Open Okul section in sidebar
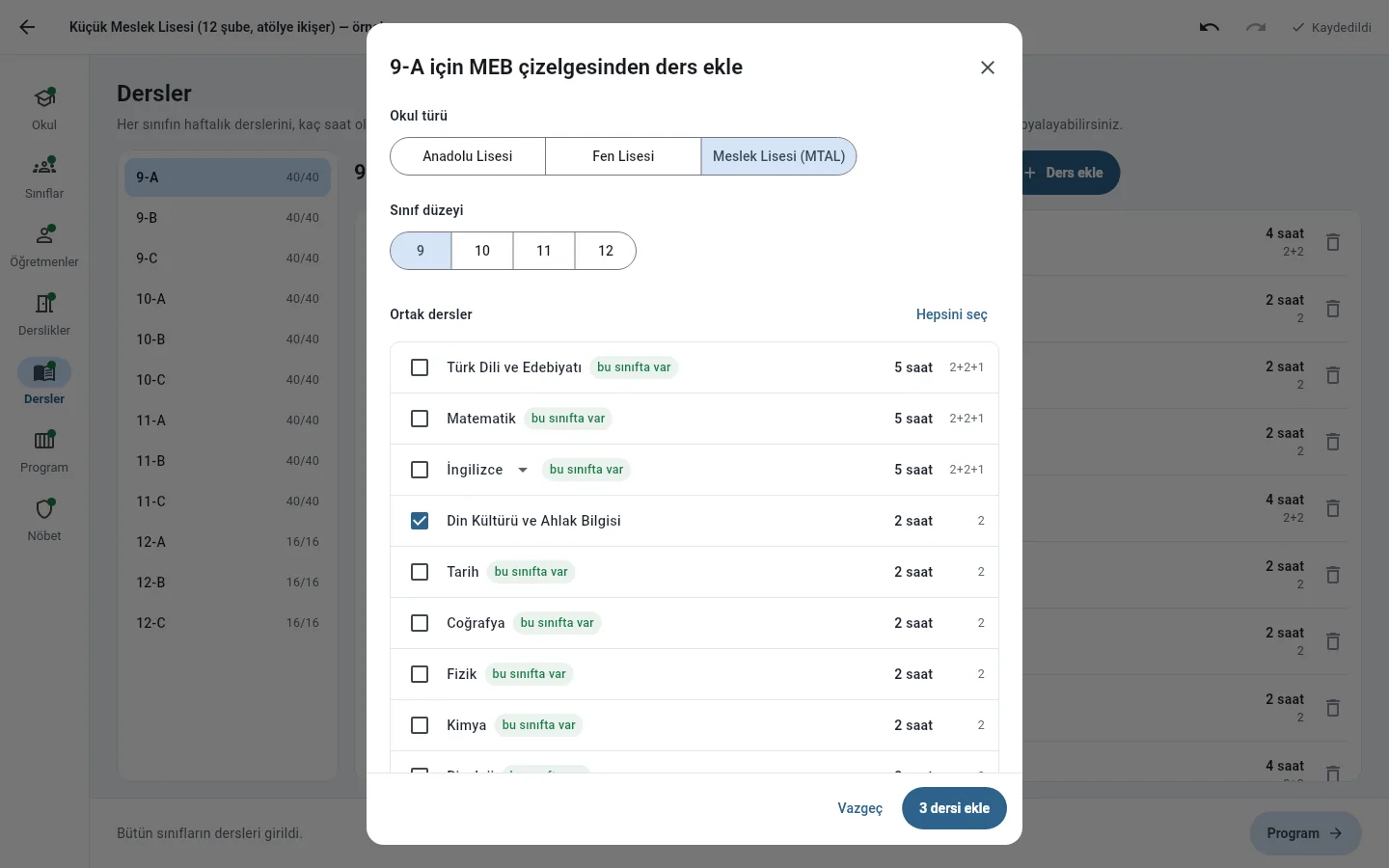The width and height of the screenshot is (1389, 868). click(44, 109)
